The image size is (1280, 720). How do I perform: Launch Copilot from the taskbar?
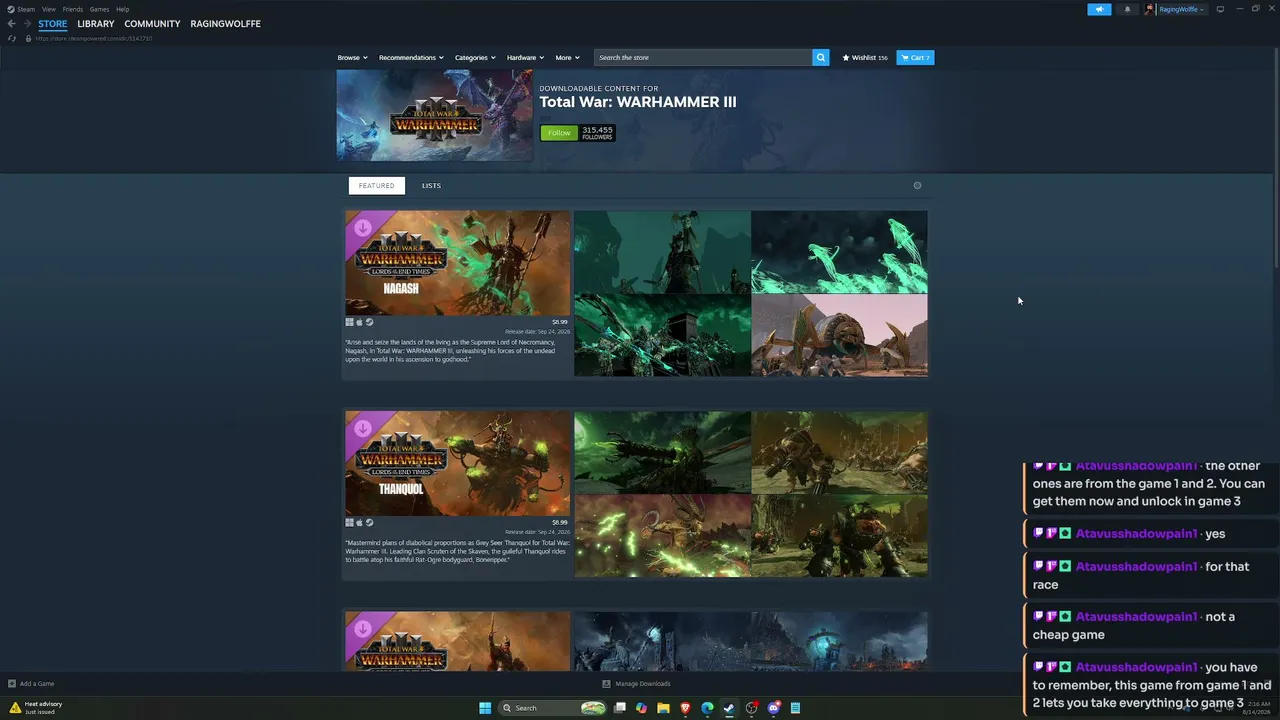tap(642, 708)
